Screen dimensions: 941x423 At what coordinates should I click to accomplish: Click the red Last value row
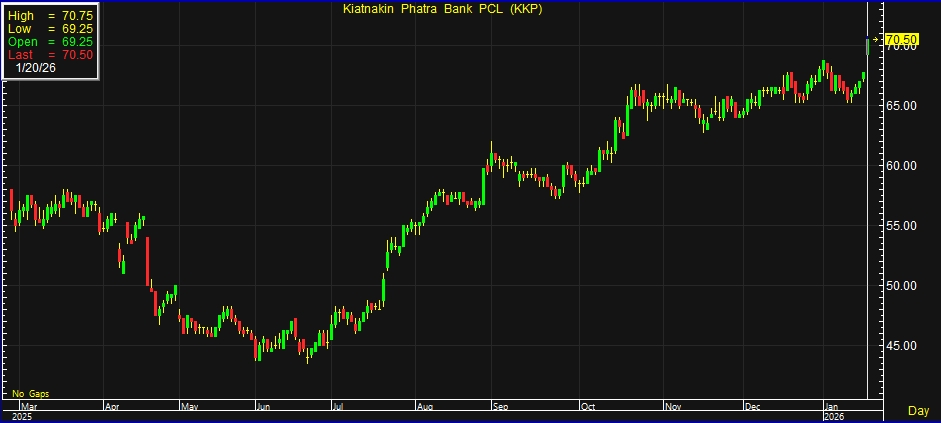click(50, 55)
